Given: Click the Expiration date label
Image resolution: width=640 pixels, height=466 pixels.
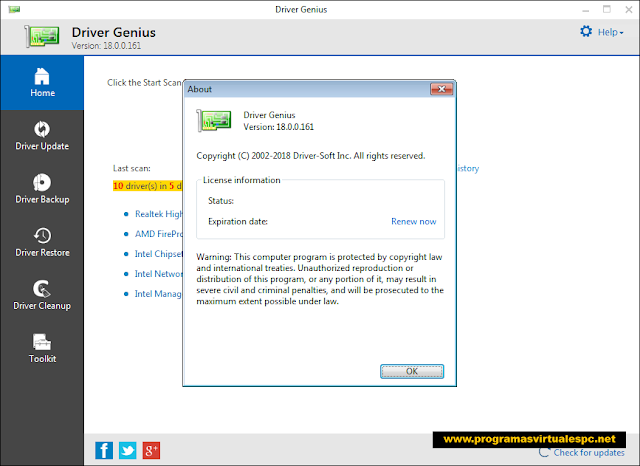Looking at the screenshot, I should (238, 222).
